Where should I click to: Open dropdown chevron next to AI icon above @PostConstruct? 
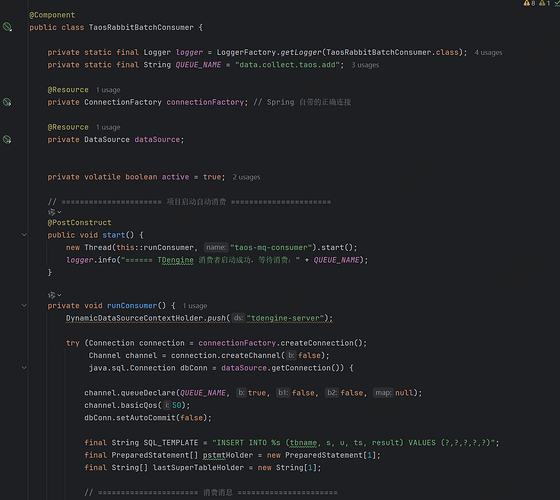pyautogui.click(x=59, y=212)
